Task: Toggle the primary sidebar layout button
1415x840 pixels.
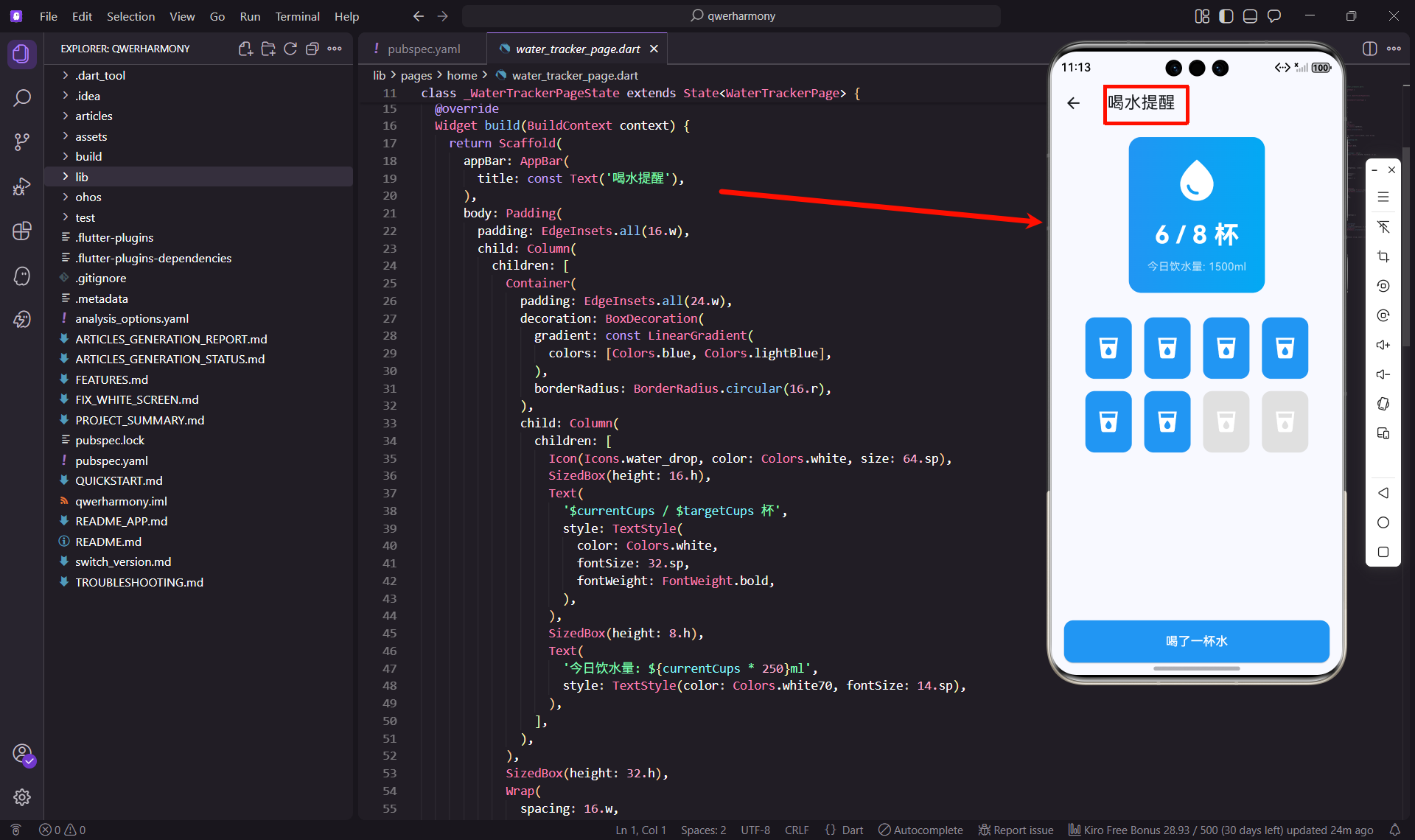Action: click(1226, 16)
